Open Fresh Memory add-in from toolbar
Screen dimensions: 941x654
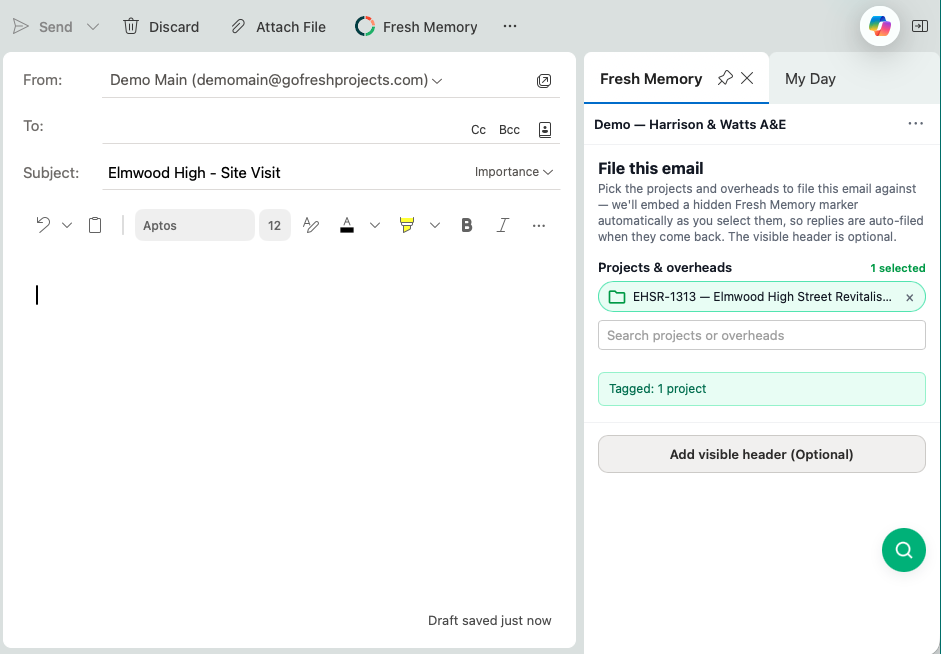[x=416, y=26]
